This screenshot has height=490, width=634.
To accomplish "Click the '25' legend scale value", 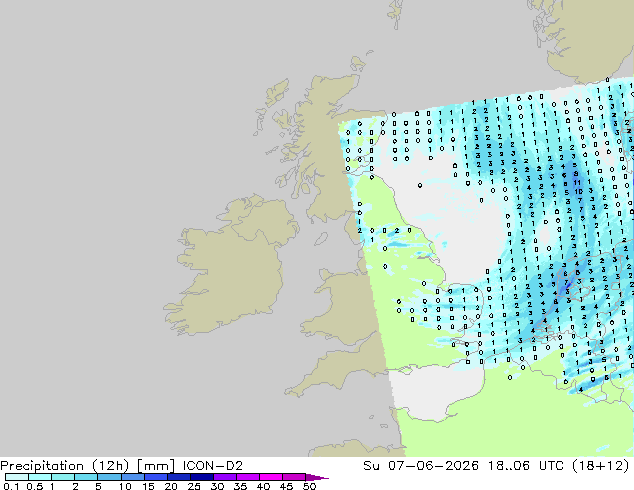I will point(194,486).
